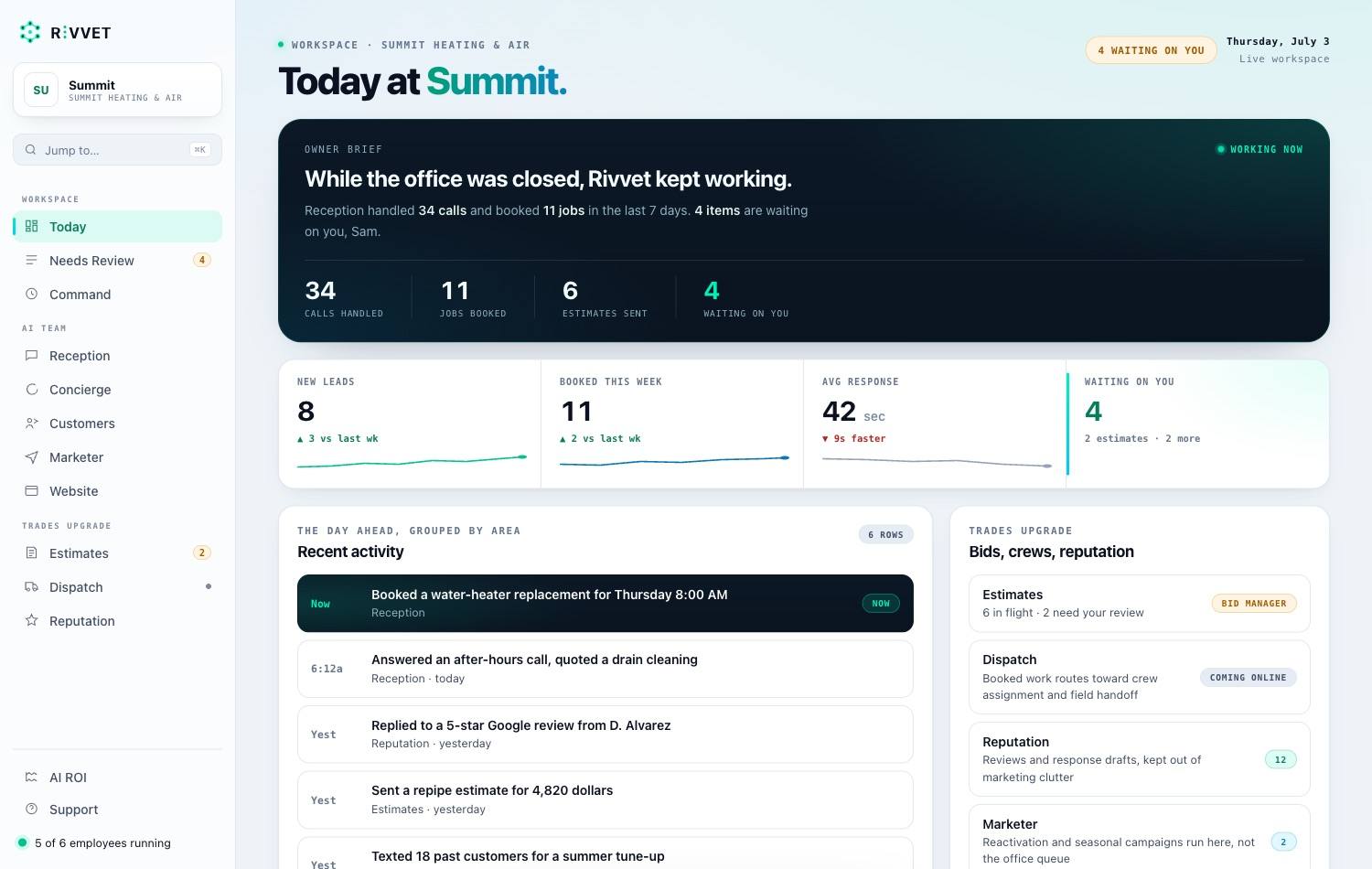Click the Needs Review list icon
This screenshot has width=1372, height=869.
31,260
